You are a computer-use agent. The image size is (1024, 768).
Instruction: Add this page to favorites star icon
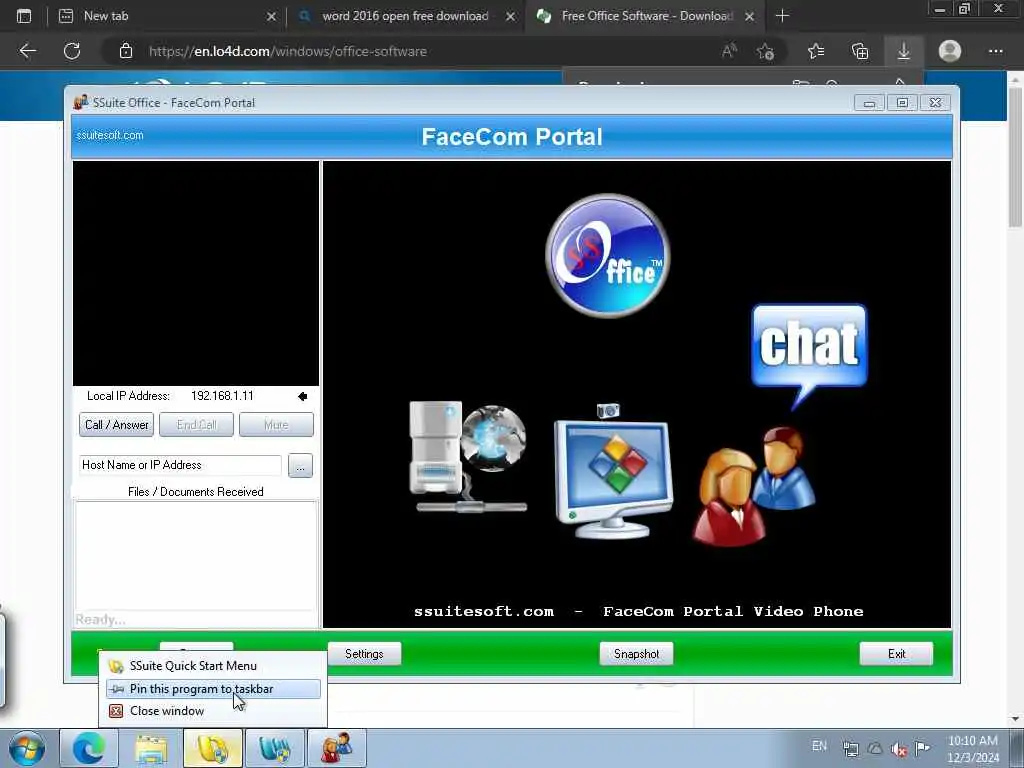(x=765, y=51)
